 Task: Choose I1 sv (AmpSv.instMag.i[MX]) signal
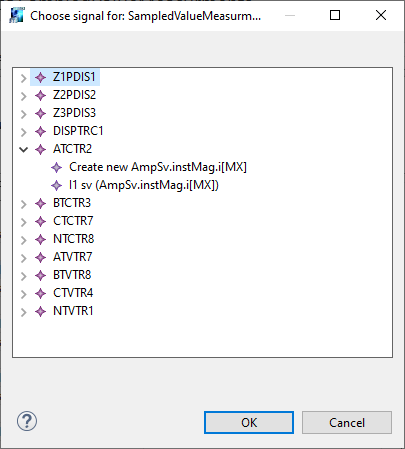click(144, 185)
